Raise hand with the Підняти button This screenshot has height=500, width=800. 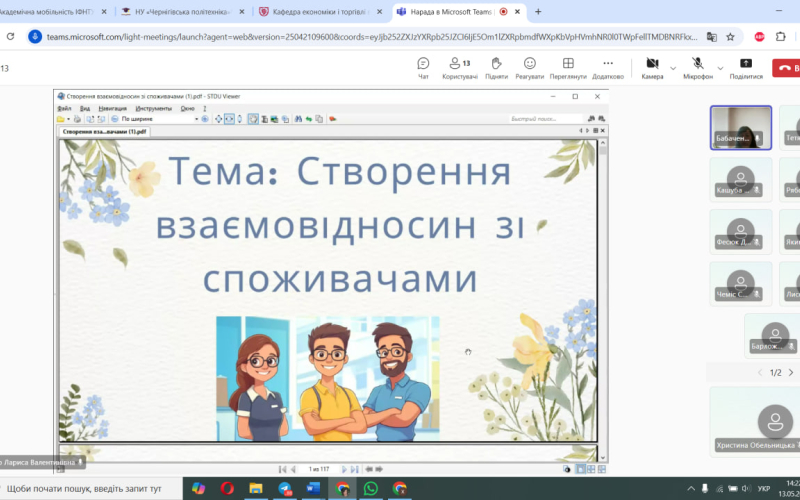(x=496, y=68)
